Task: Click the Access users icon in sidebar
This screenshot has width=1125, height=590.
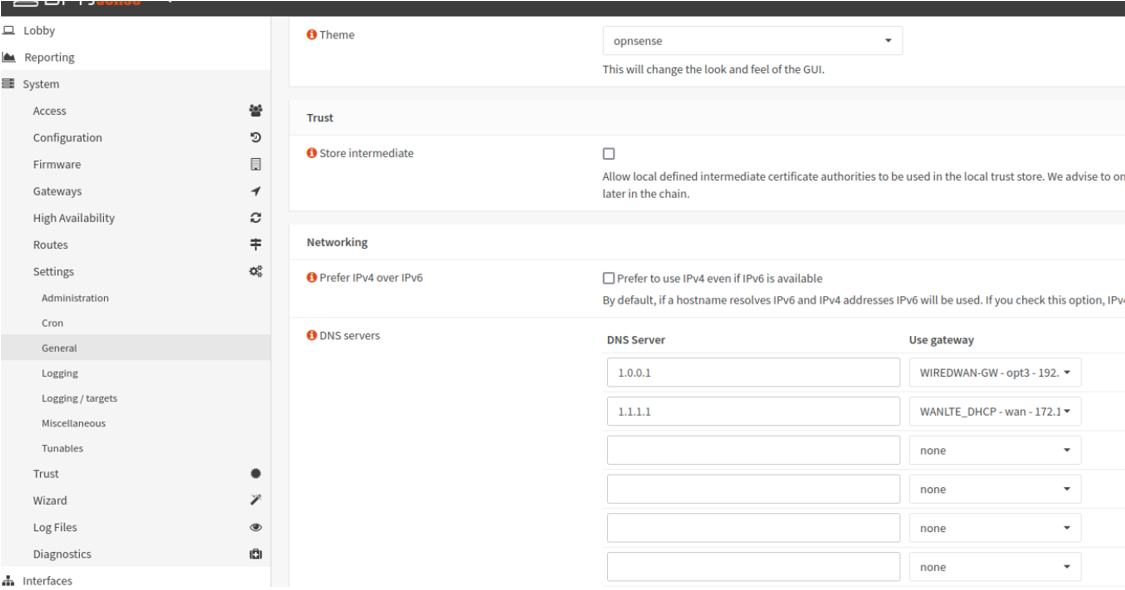Action: click(255, 111)
